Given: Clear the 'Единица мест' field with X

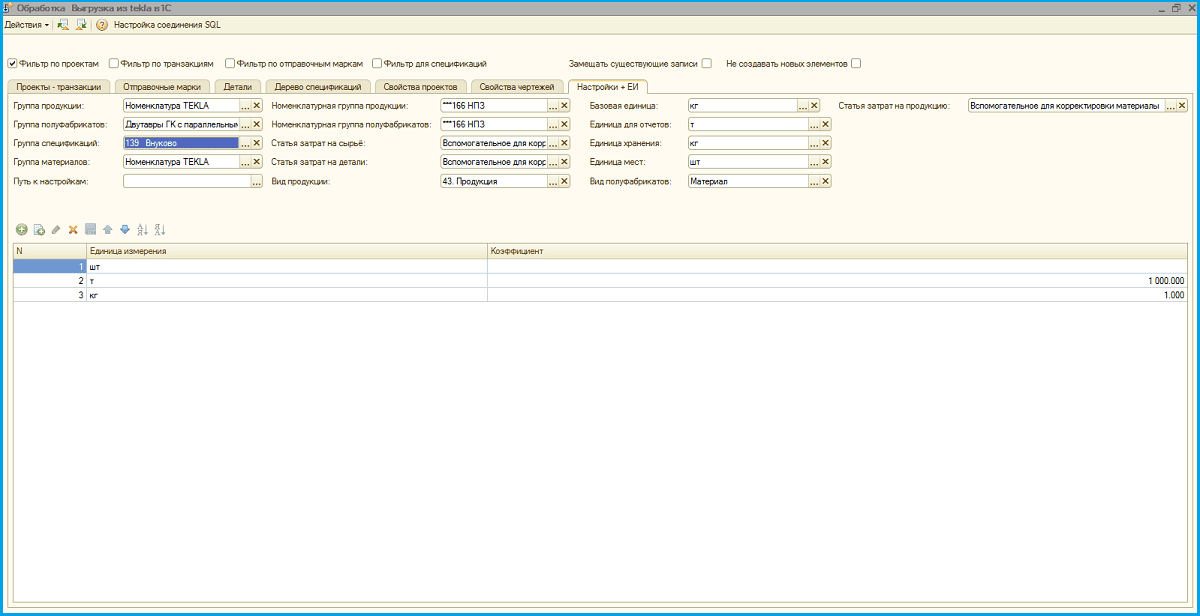Looking at the screenshot, I should pos(826,162).
